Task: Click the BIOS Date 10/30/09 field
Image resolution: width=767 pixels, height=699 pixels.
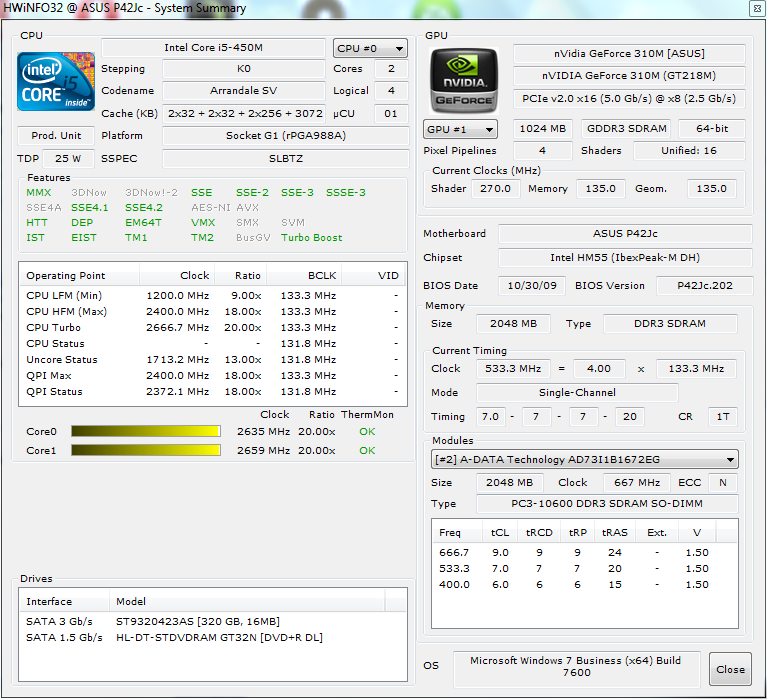Action: [x=532, y=286]
